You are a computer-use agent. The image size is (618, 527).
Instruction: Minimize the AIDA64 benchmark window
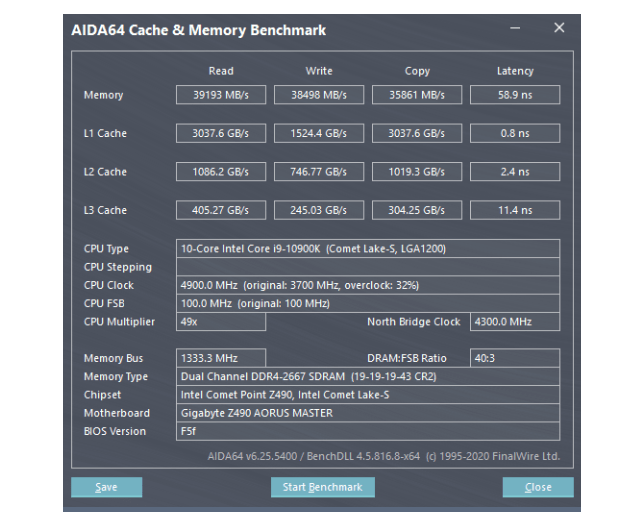(518, 28)
